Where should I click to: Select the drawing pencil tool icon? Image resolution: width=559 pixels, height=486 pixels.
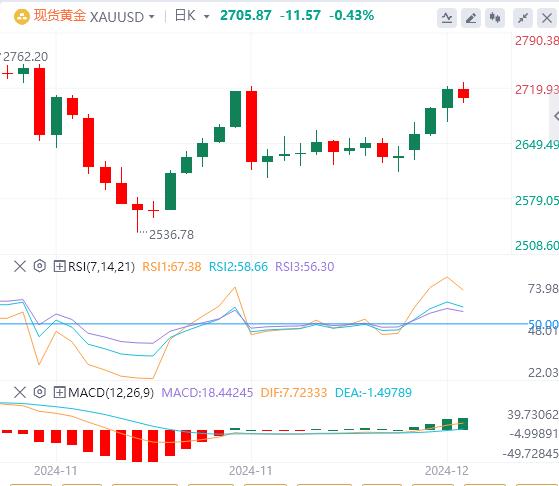point(471,17)
